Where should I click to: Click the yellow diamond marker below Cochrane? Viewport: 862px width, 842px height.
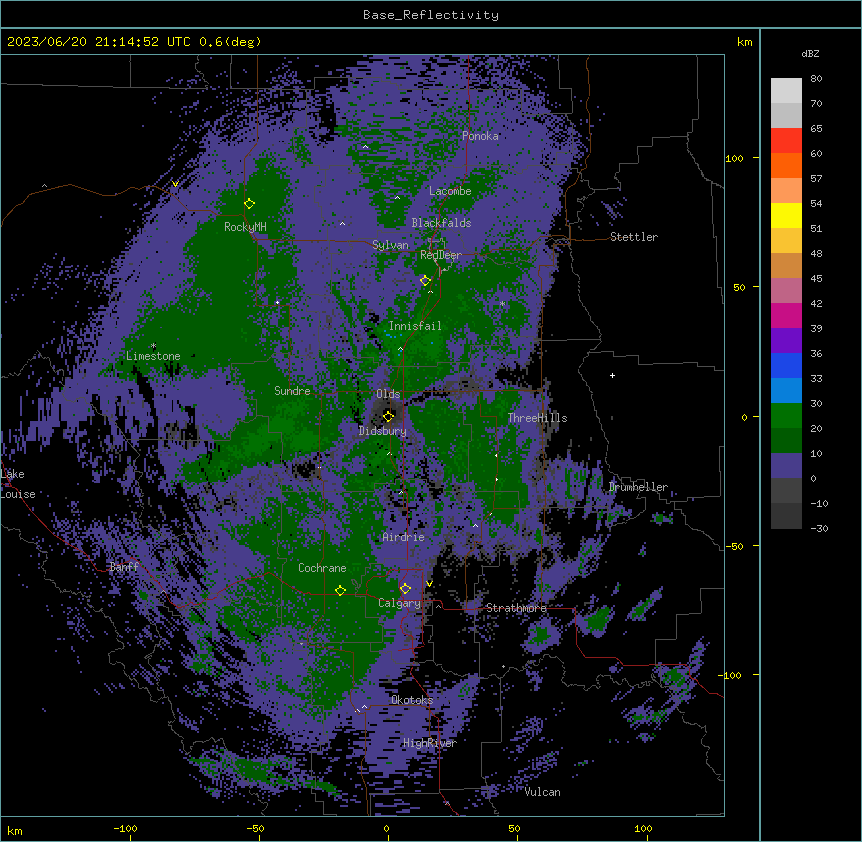click(x=340, y=590)
